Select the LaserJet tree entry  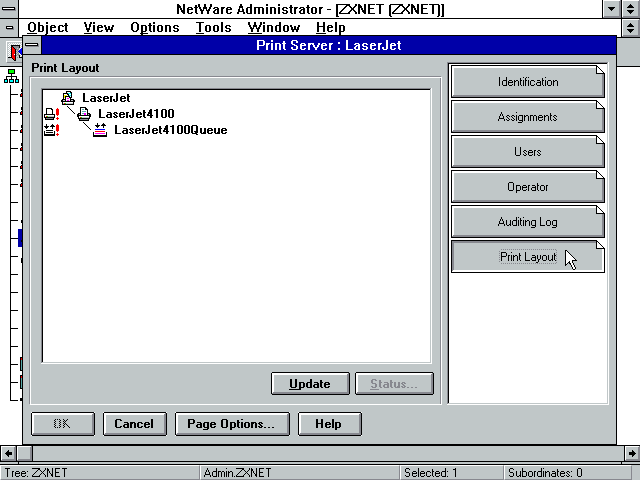tap(106, 98)
